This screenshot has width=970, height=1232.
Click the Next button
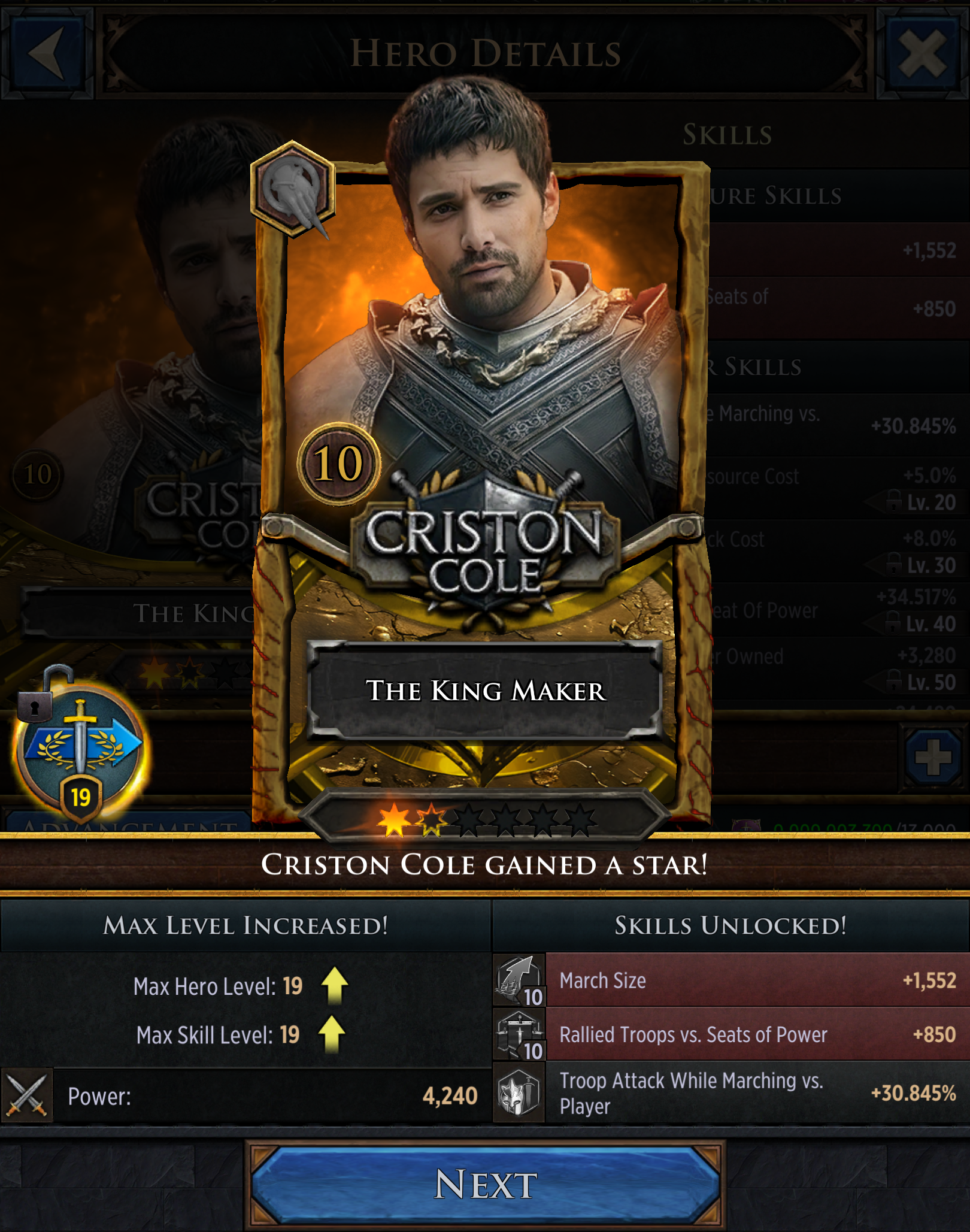(485, 1185)
